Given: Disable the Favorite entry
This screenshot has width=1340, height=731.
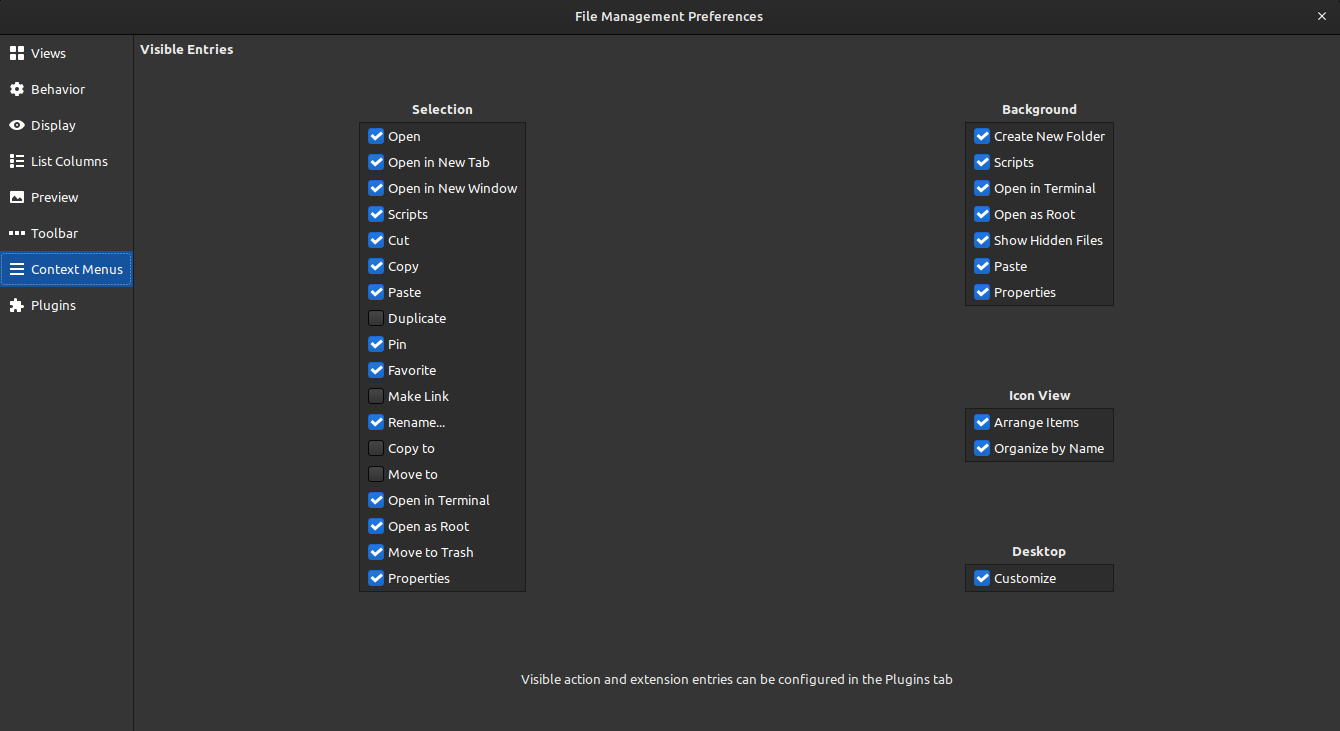Looking at the screenshot, I should (x=376, y=370).
